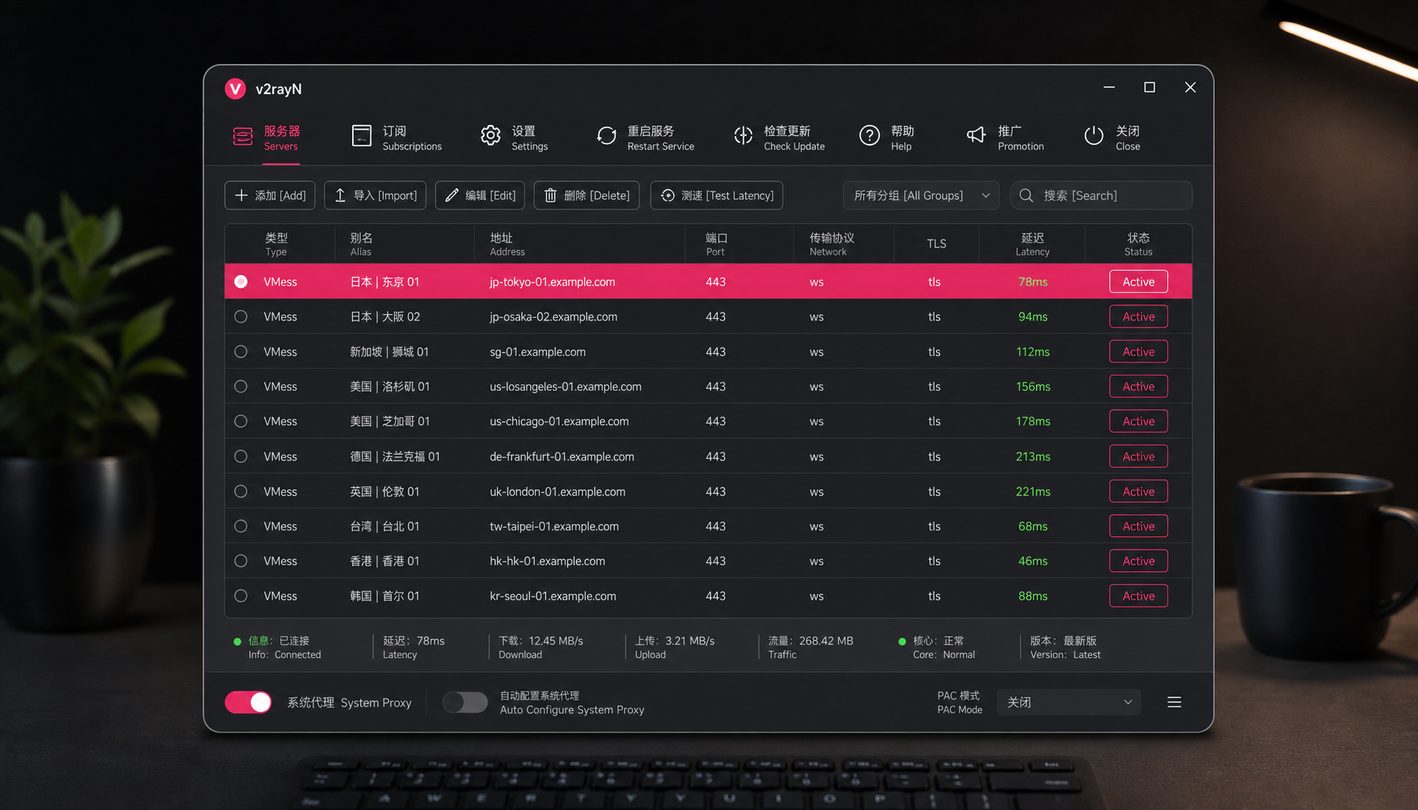Sort by the Port column header
This screenshot has width=1418, height=810.
point(716,244)
